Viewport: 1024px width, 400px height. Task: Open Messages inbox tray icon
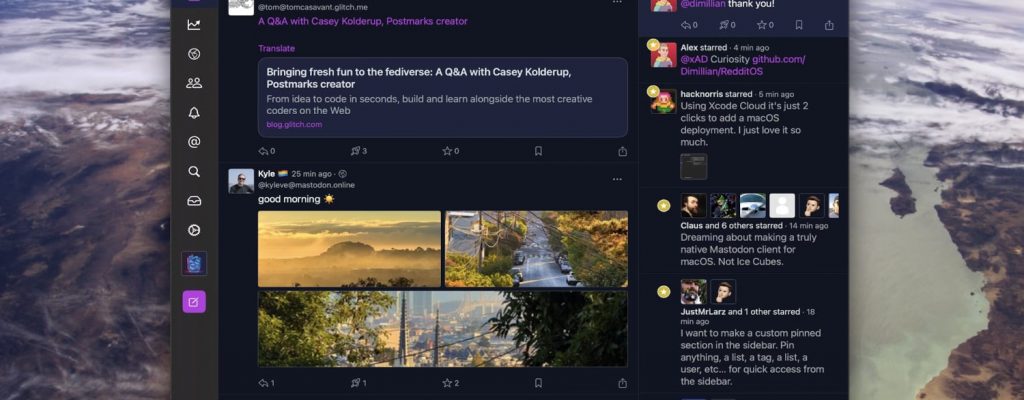pos(194,201)
